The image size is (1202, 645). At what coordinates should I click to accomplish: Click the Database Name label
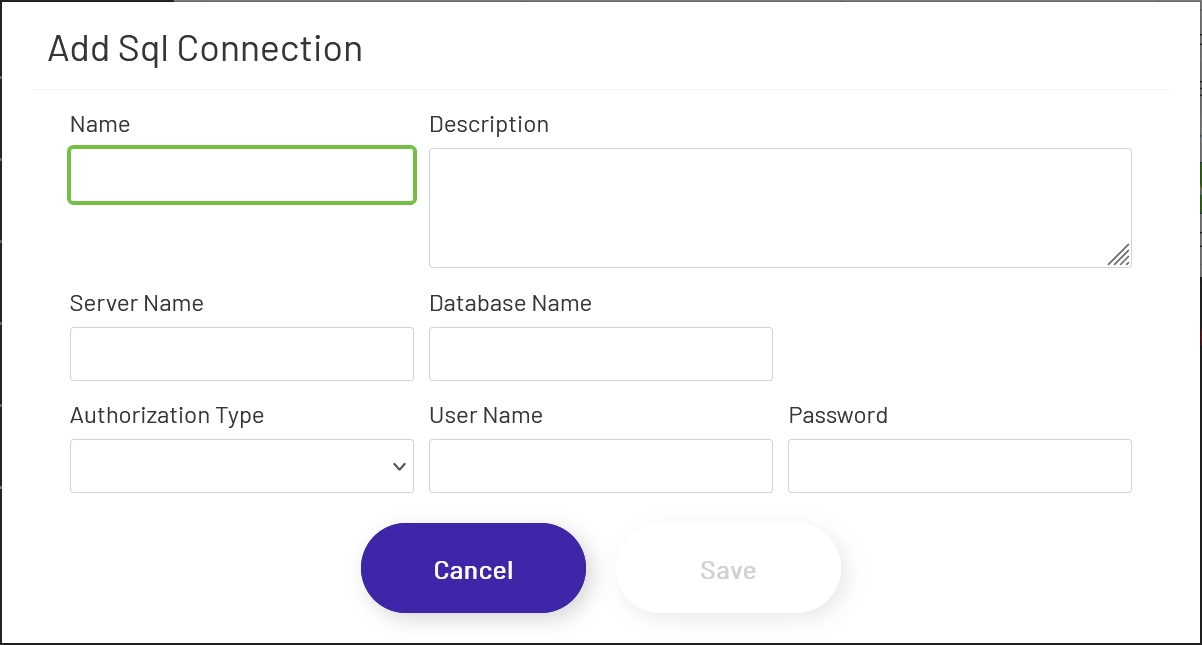(x=510, y=303)
